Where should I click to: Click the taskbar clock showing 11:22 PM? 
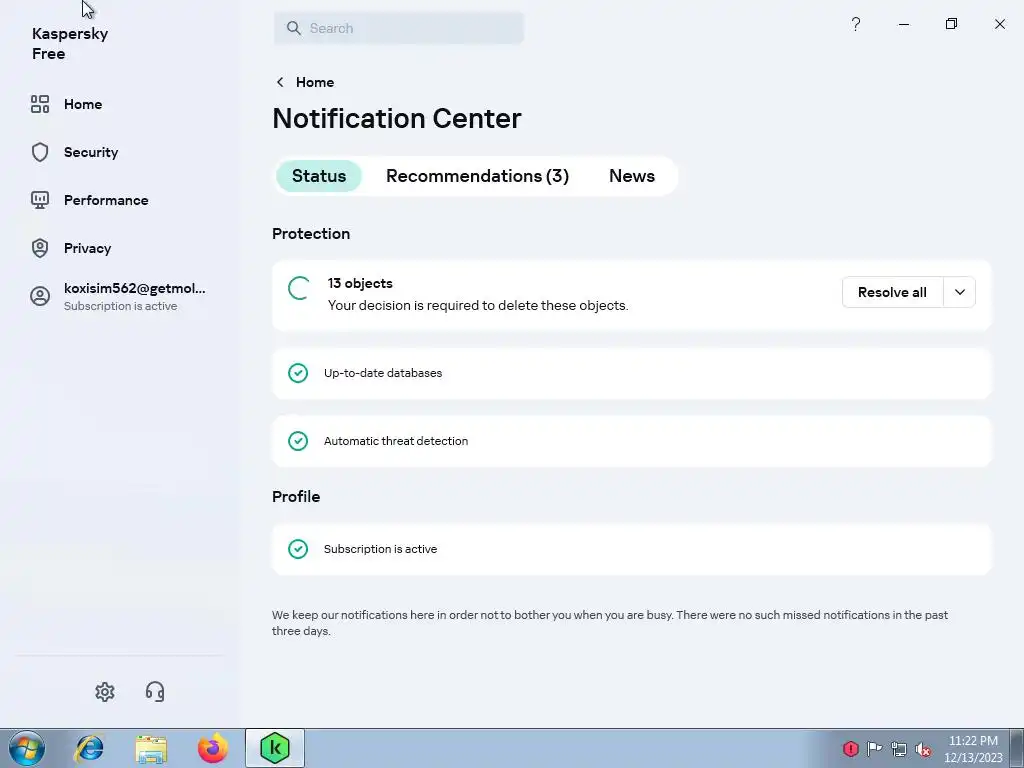(973, 749)
